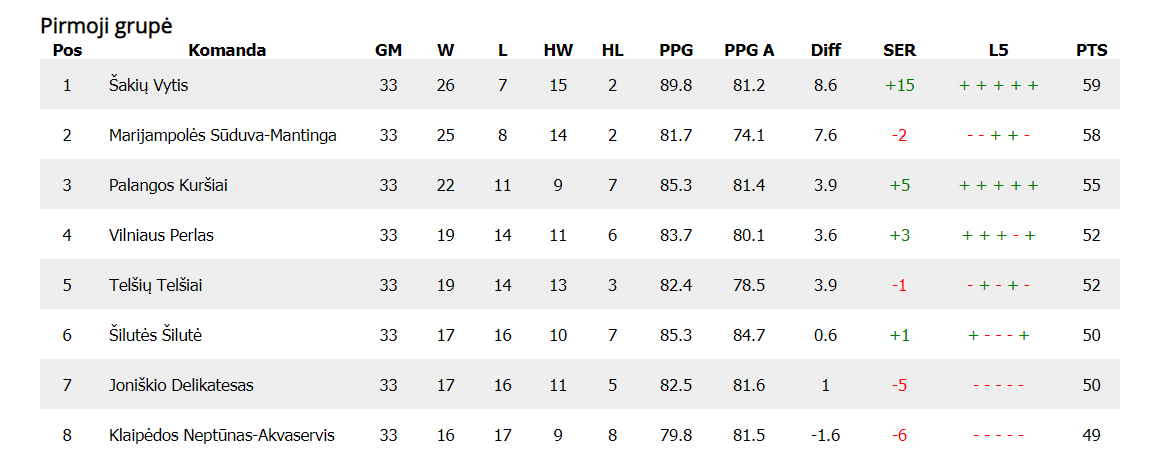Screen dimensions: 1167x465
Task: Click the Komanda column header
Action: coord(227,50)
